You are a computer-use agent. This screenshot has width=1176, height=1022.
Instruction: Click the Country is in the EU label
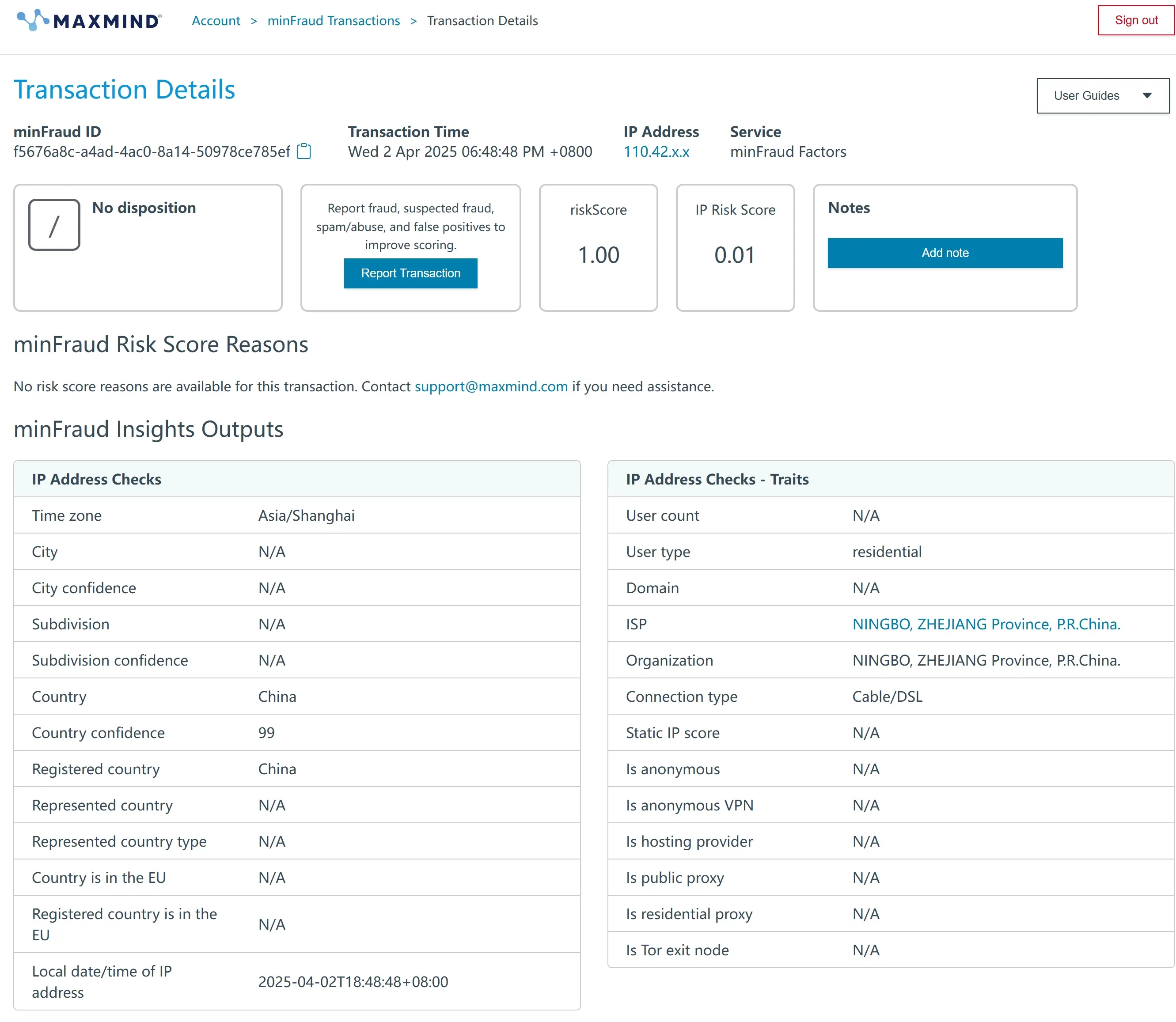[x=99, y=878]
